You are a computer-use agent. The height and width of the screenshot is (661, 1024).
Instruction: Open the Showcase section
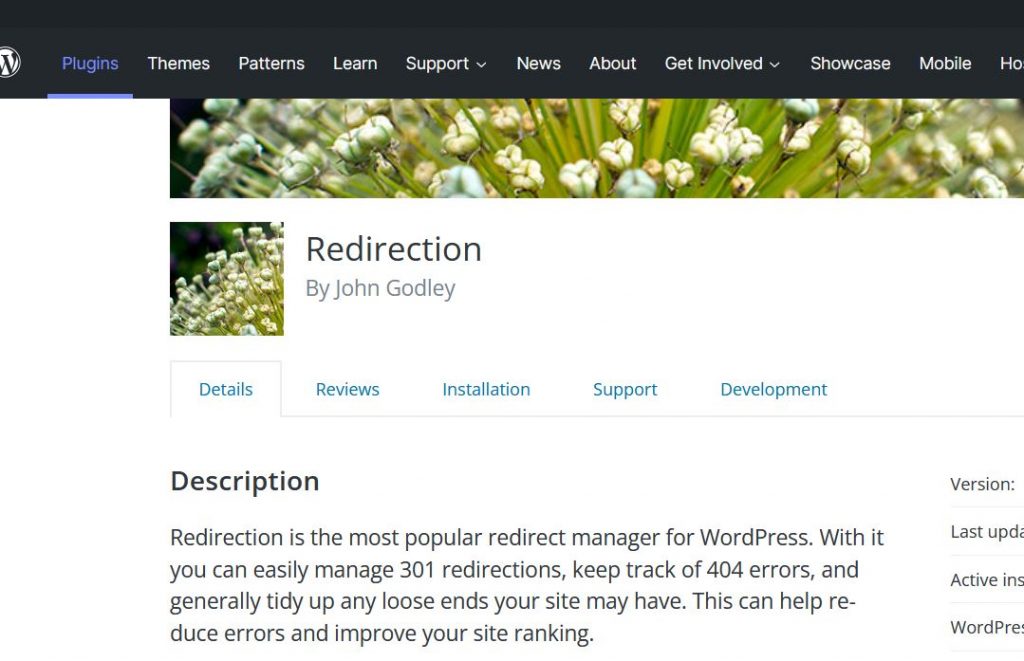(x=849, y=63)
